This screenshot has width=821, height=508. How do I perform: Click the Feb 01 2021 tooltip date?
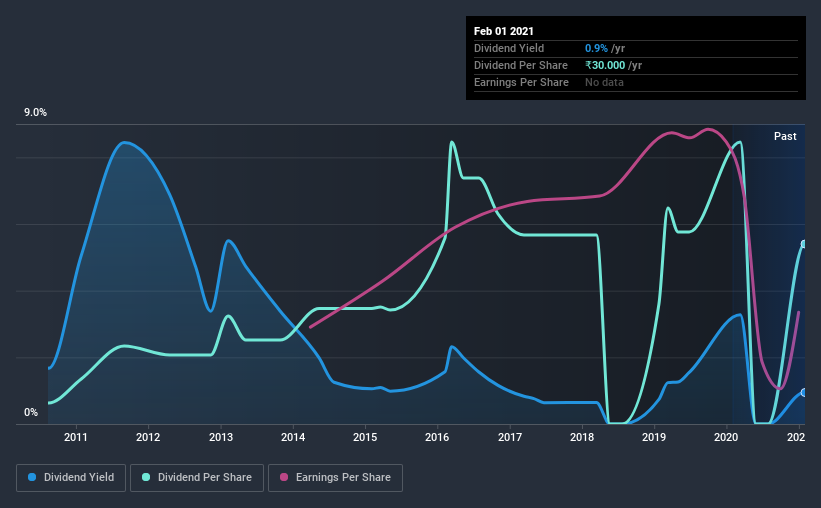(504, 31)
